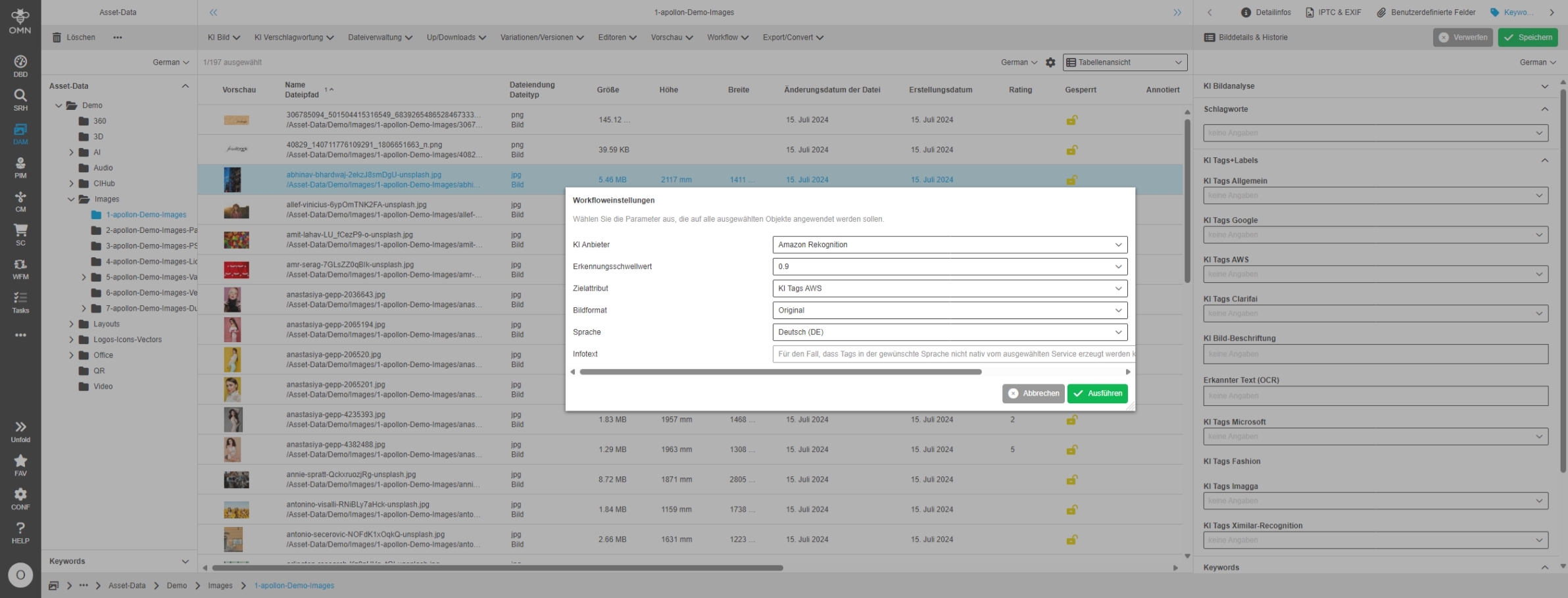Click the Infotext input field
1568x598 pixels.
pyautogui.click(x=952, y=354)
